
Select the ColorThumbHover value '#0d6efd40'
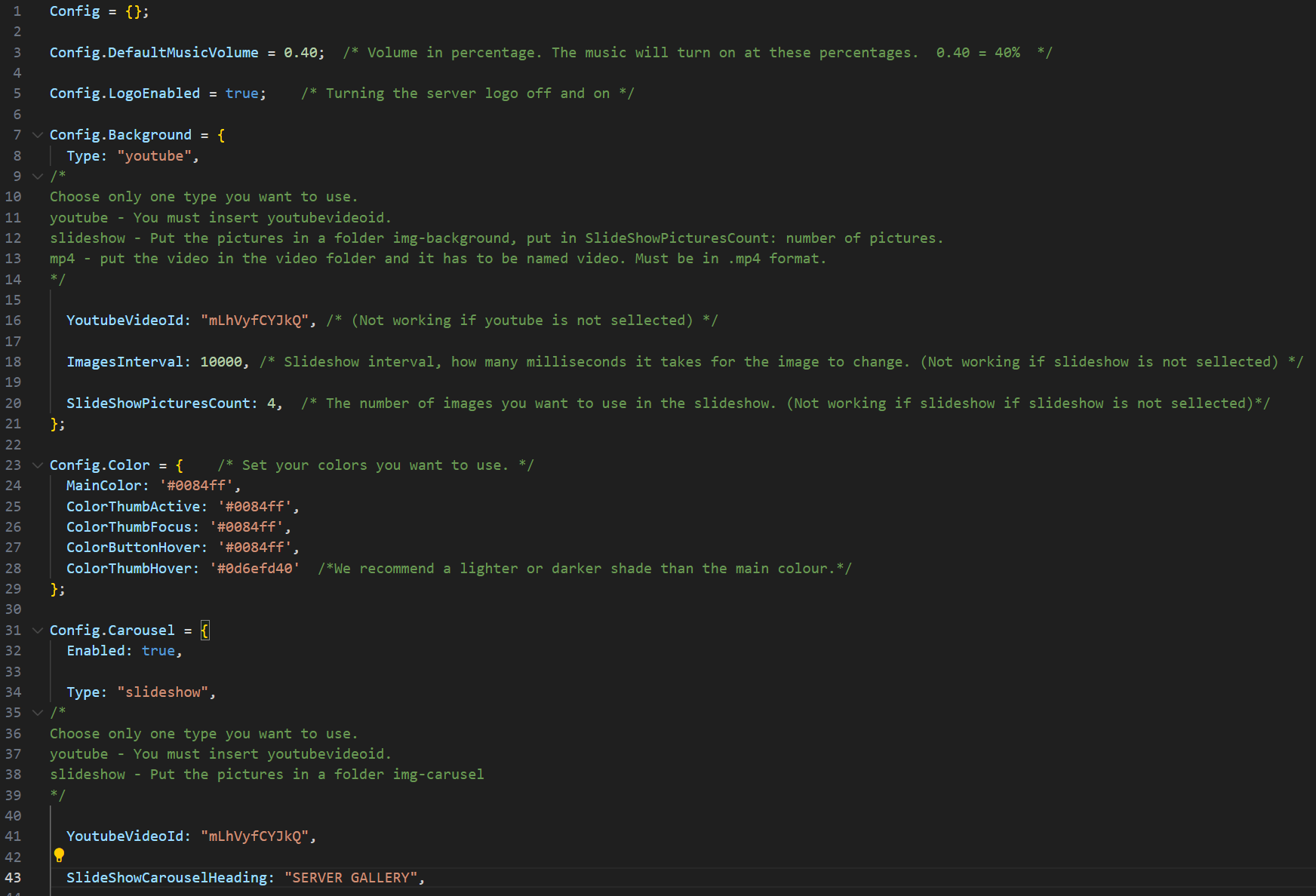point(254,568)
